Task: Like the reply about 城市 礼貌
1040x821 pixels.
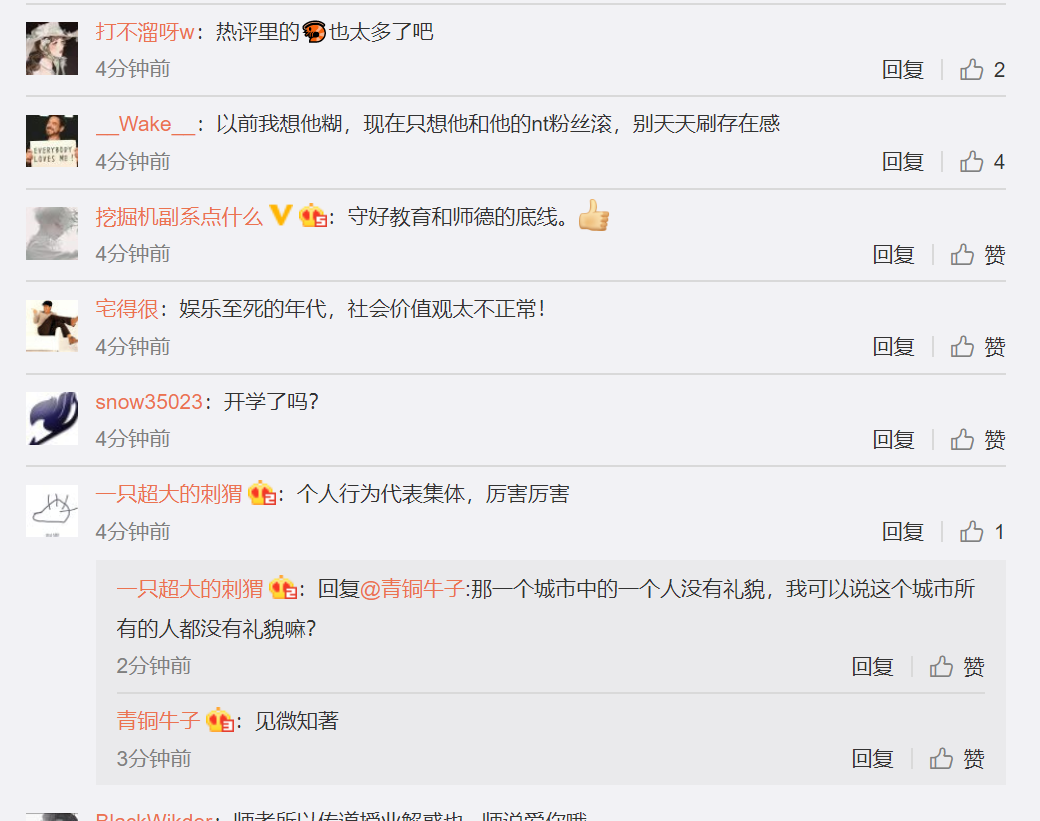Action: (x=941, y=666)
